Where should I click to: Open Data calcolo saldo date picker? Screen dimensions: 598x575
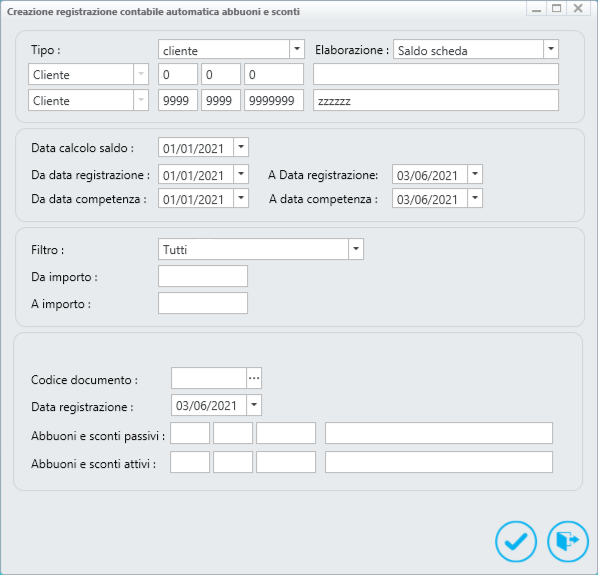click(x=241, y=147)
